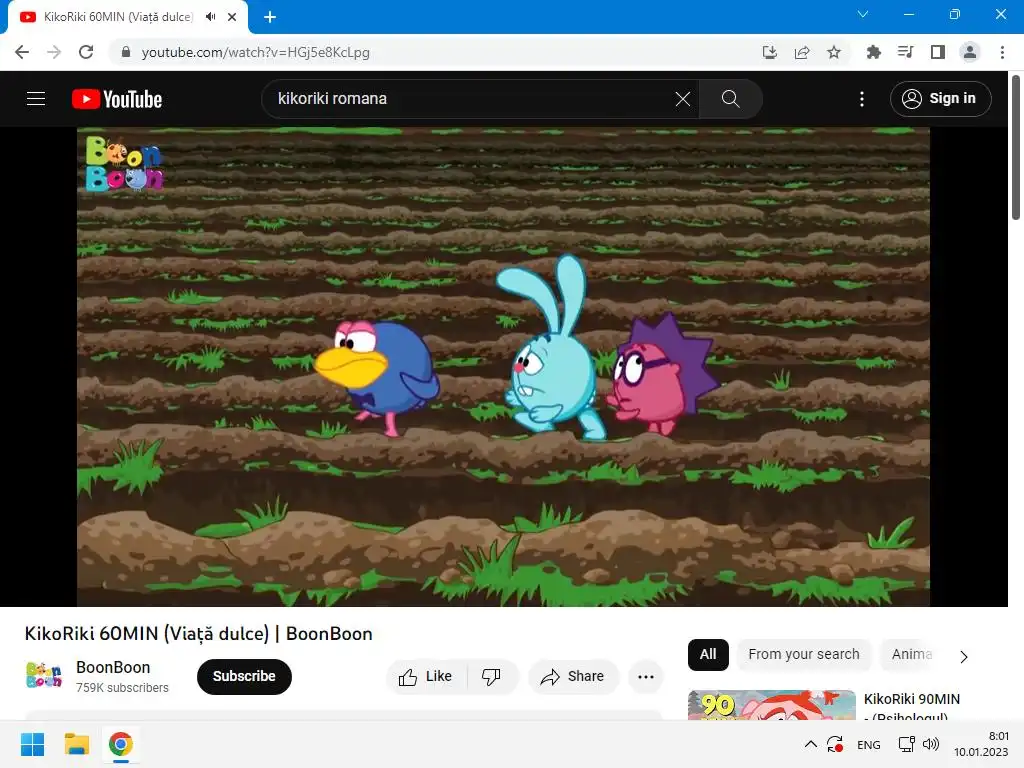Viewport: 1024px width, 768px height.
Task: Open the clock showing 8:01
Action: tap(981, 744)
